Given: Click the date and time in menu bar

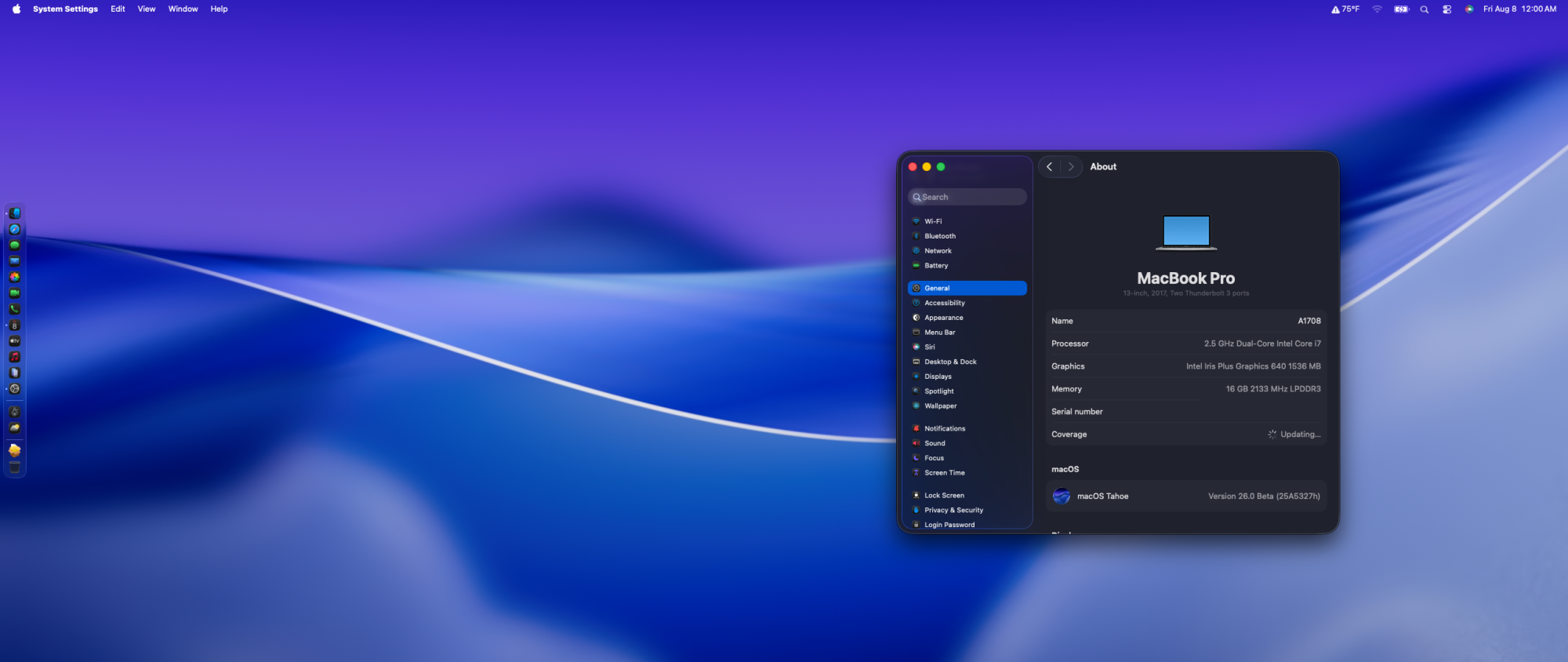Looking at the screenshot, I should tap(1519, 9).
